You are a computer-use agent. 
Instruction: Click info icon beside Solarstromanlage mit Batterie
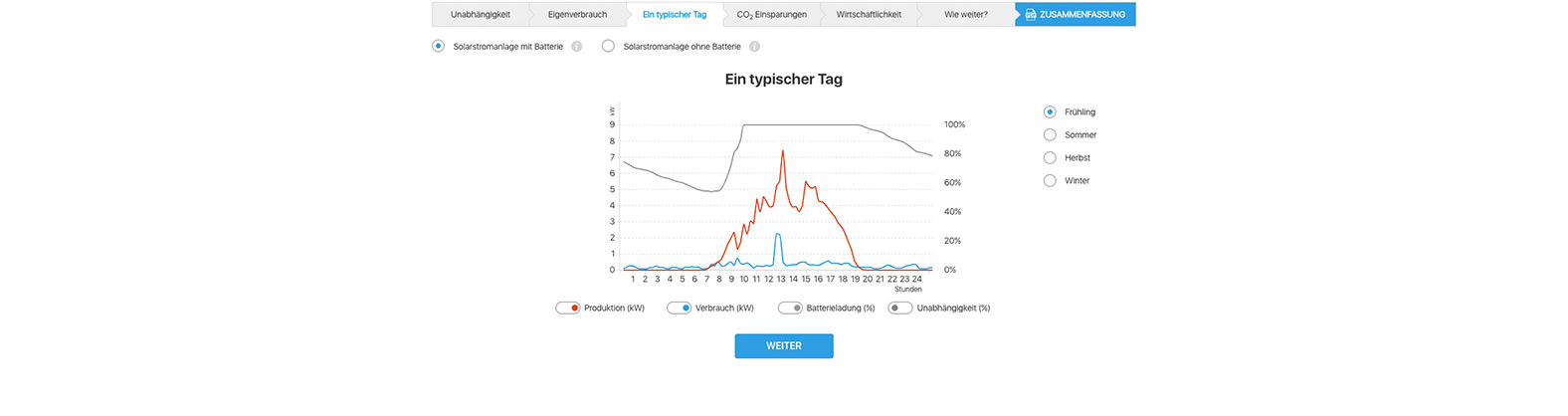point(576,47)
